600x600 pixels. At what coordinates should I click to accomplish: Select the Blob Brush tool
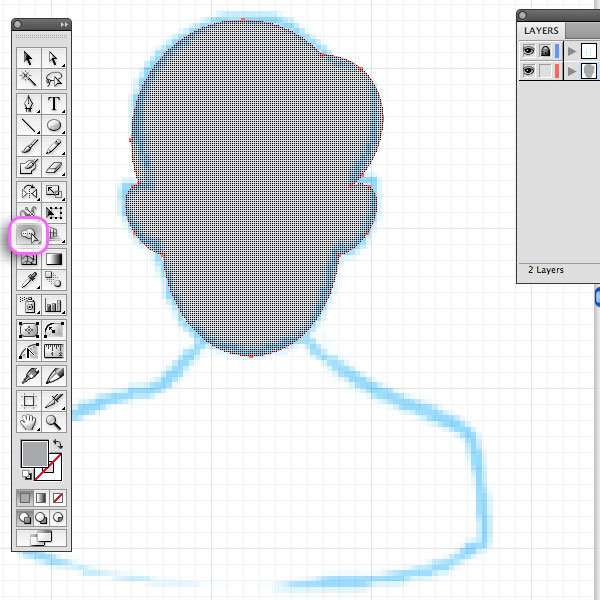pyautogui.click(x=28, y=167)
